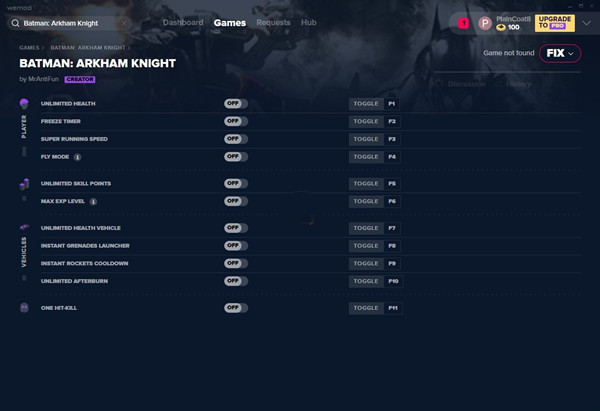The height and width of the screenshot is (411, 600).
Task: Click Batman: Arkham Knight breadcrumb link
Action: tap(88, 48)
